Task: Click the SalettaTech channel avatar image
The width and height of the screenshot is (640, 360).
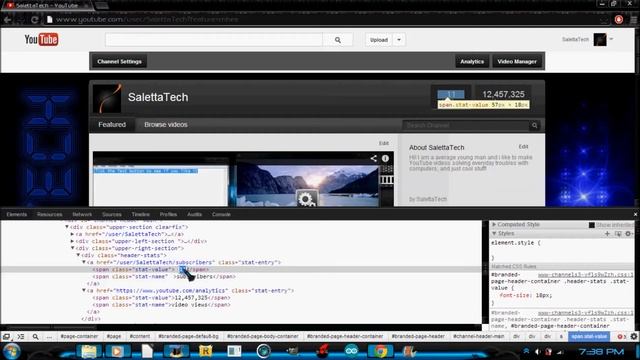Action: coord(107,98)
